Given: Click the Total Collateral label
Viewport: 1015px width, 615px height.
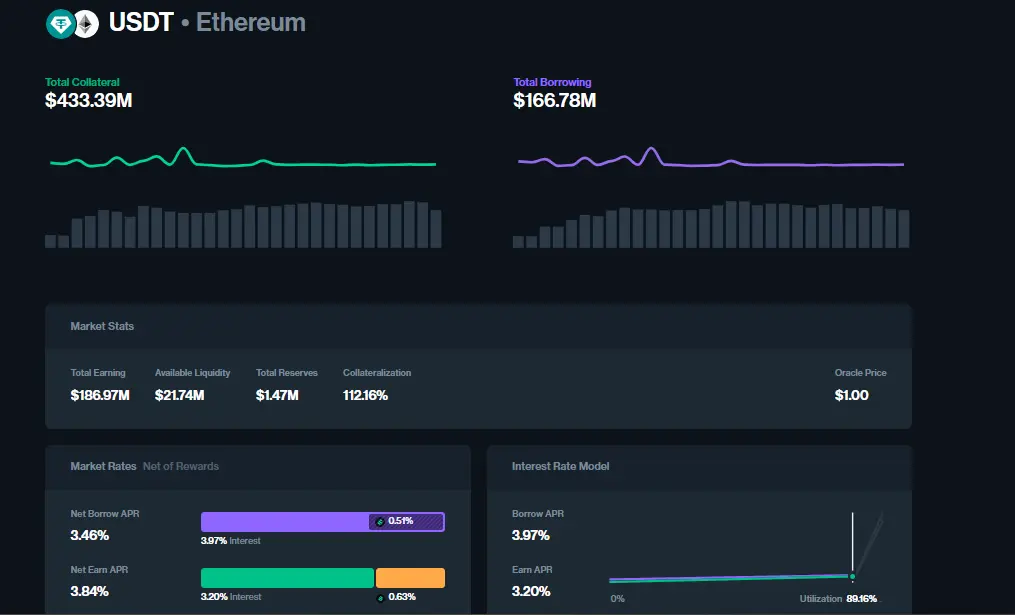Looking at the screenshot, I should tap(82, 82).
